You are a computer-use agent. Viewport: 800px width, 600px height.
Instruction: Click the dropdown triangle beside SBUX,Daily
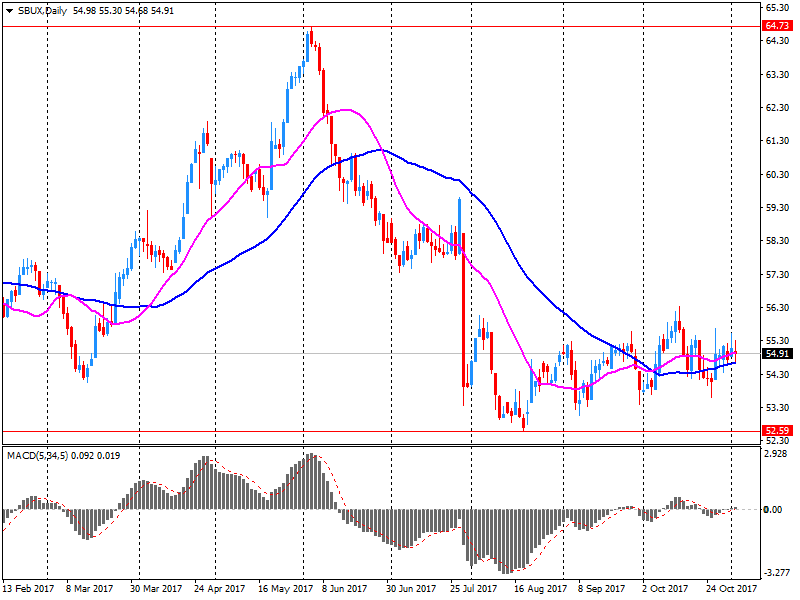[9, 11]
